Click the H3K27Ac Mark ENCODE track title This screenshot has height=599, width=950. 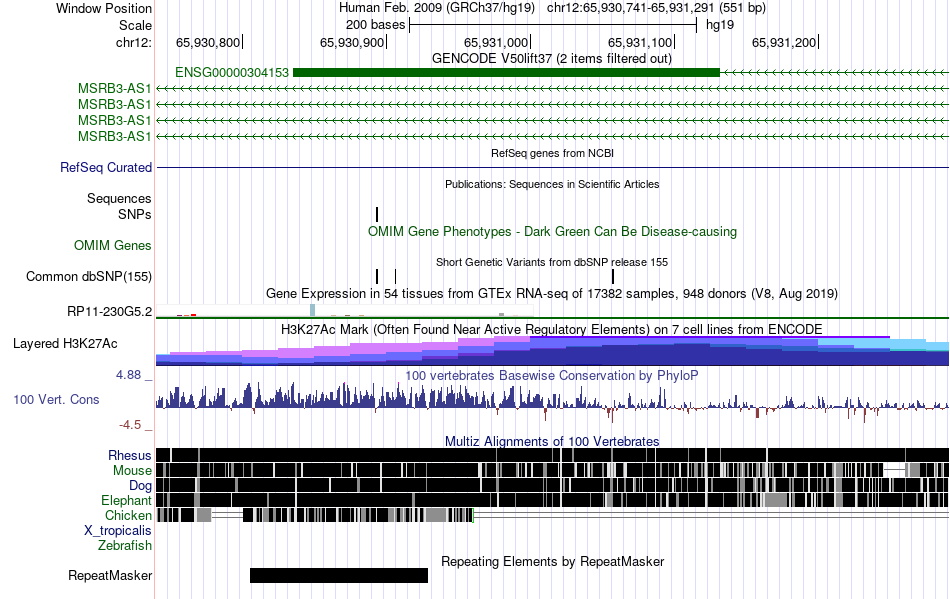click(x=552, y=329)
